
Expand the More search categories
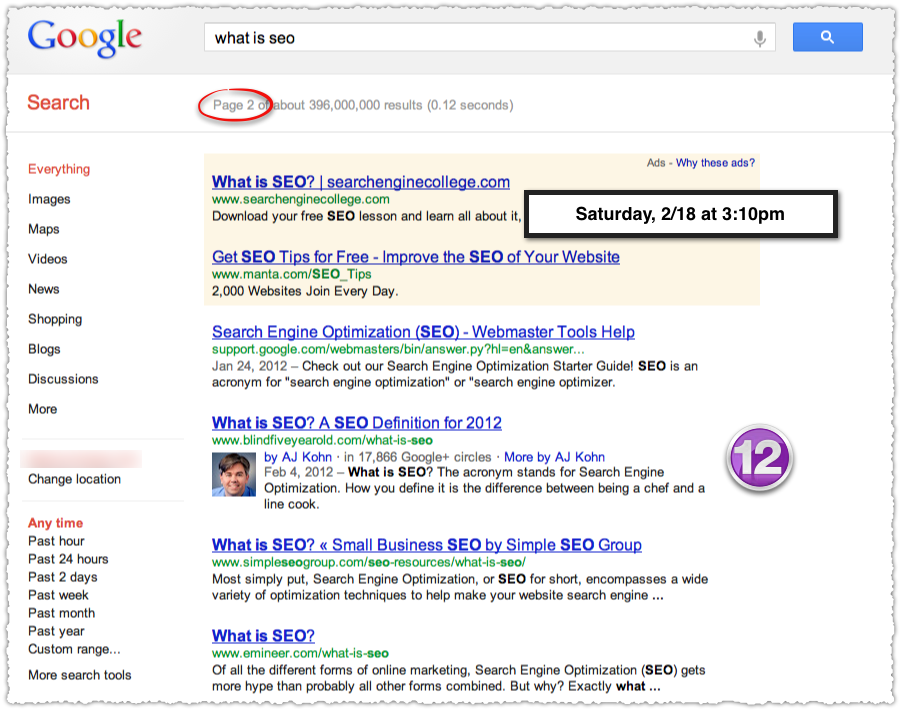coord(42,409)
